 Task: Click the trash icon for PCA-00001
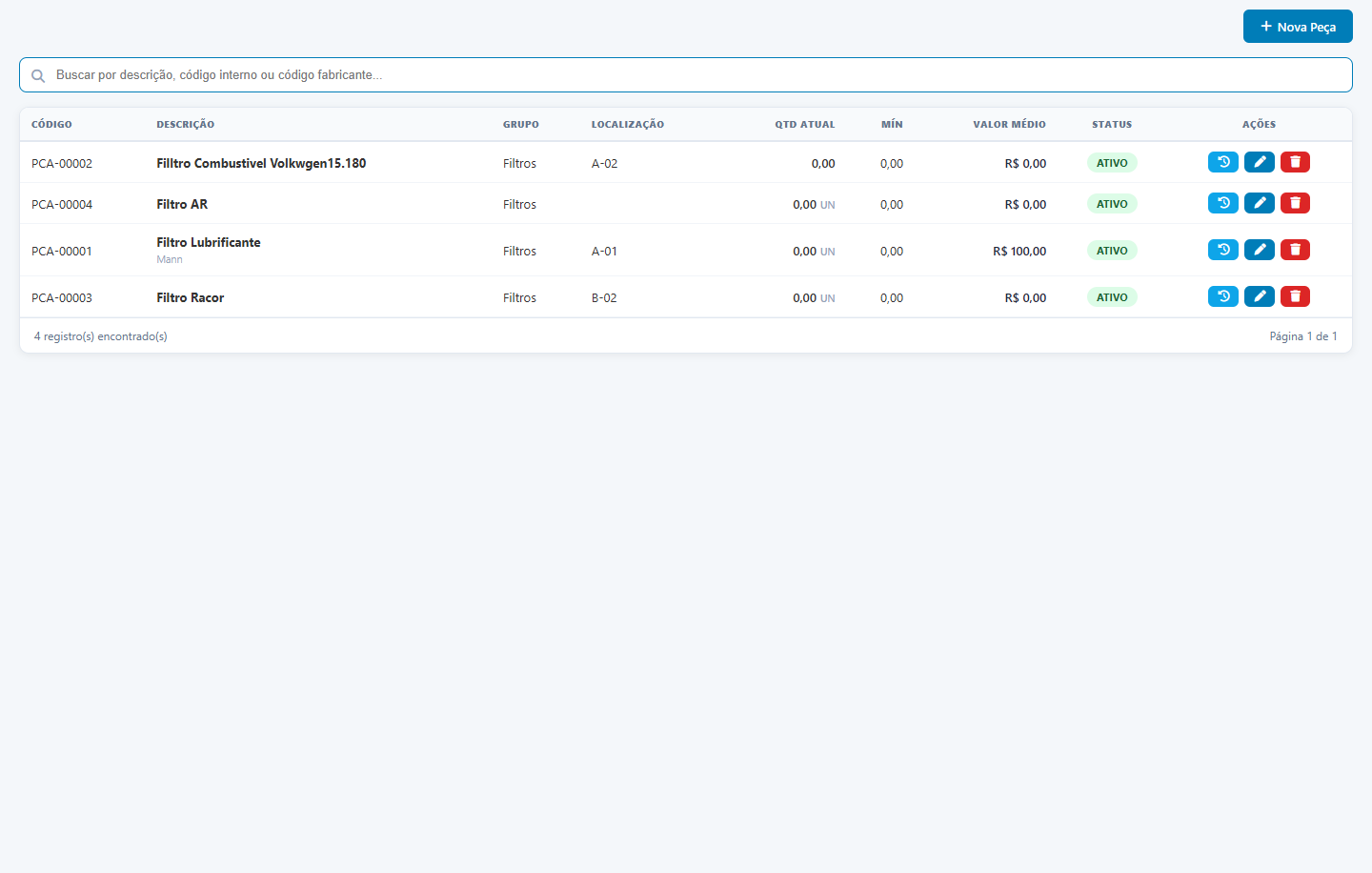[1295, 250]
